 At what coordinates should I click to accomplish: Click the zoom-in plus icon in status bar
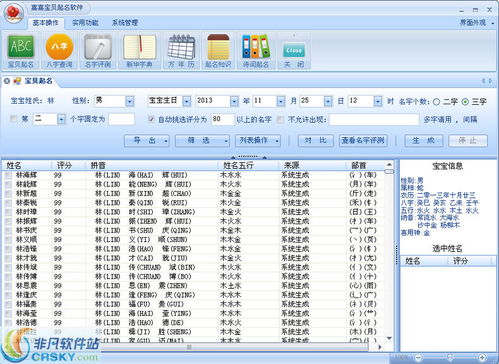pyautogui.click(x=482, y=358)
